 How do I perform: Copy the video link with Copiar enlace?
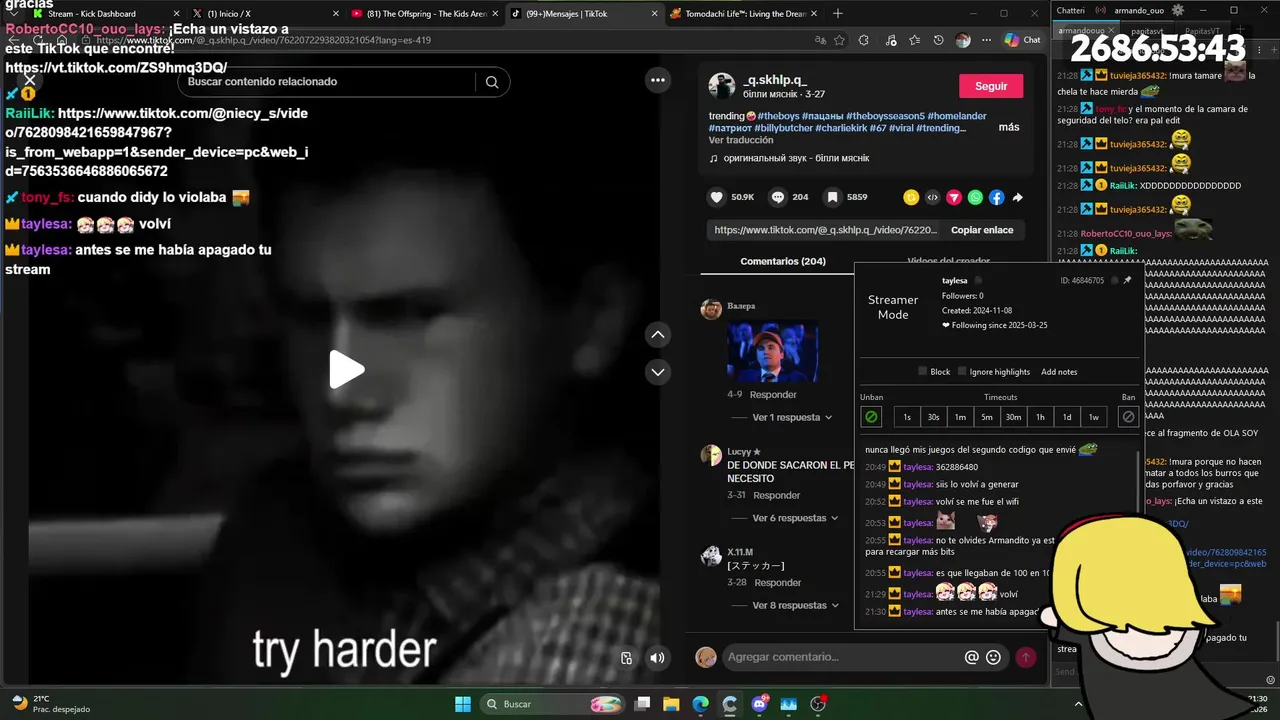click(982, 230)
